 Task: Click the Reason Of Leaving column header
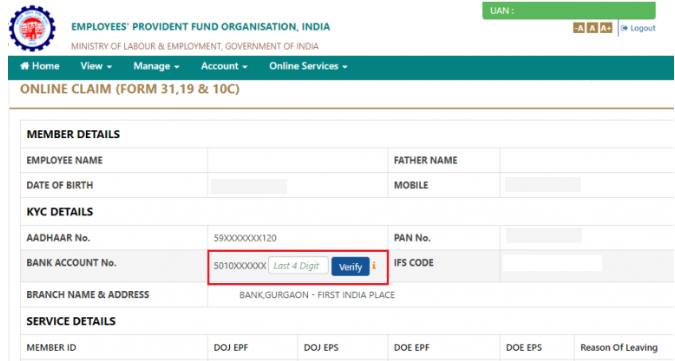[619, 347]
